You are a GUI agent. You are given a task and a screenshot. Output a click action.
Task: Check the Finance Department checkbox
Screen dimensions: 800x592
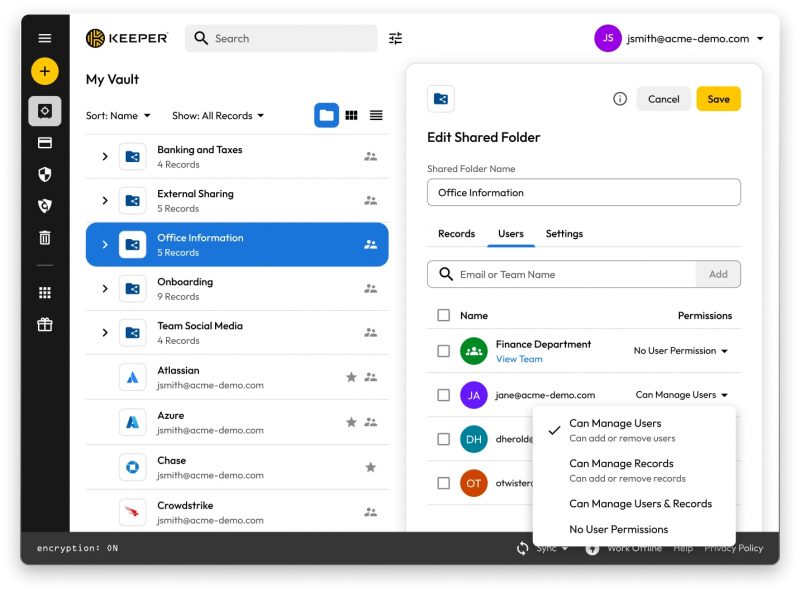443,351
